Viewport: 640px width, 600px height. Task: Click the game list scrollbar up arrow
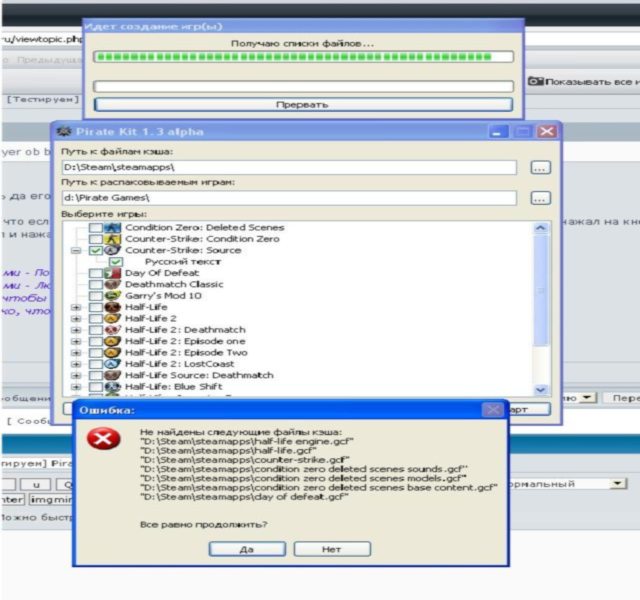540,228
